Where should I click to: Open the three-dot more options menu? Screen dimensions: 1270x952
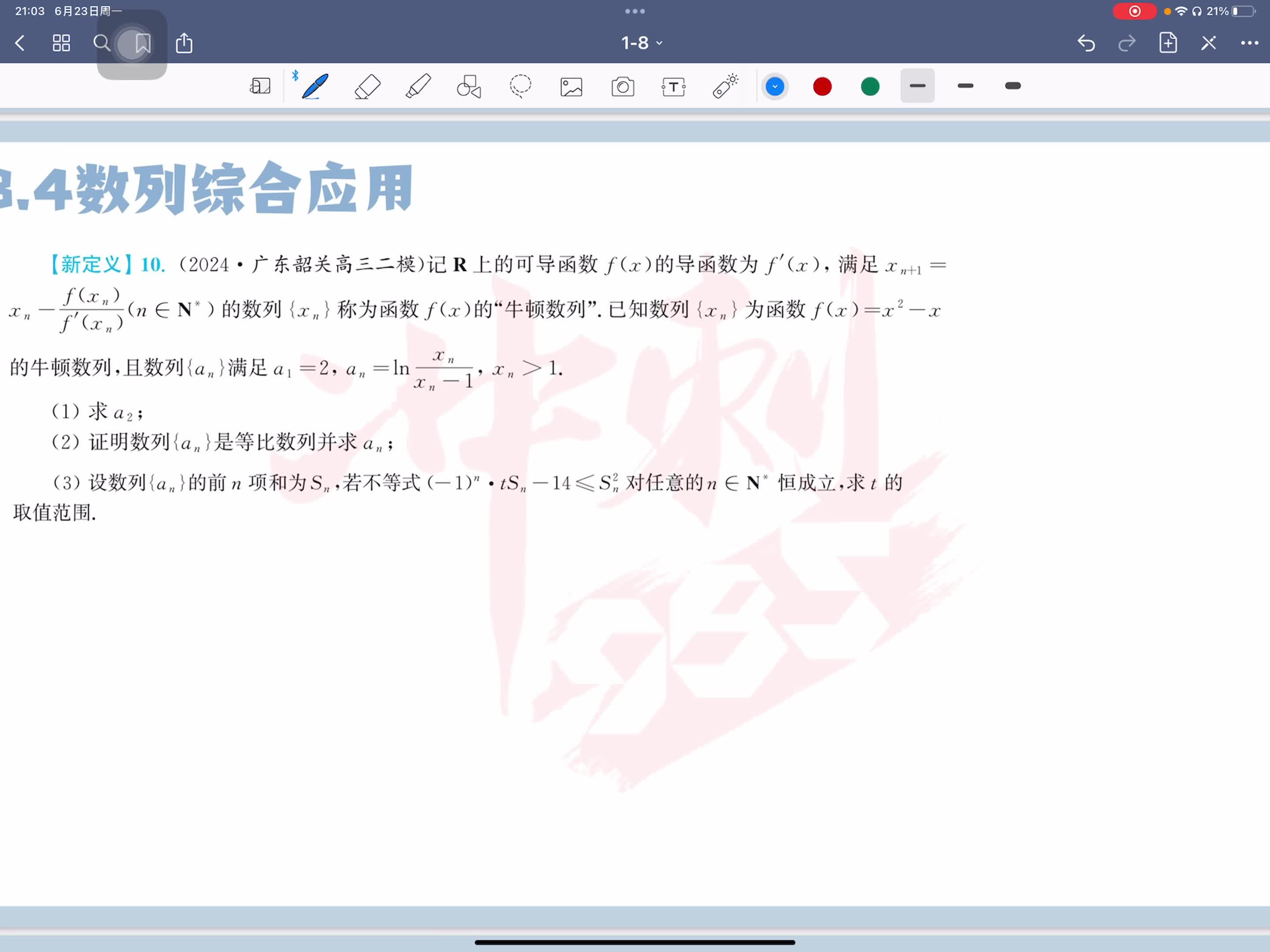(1249, 43)
